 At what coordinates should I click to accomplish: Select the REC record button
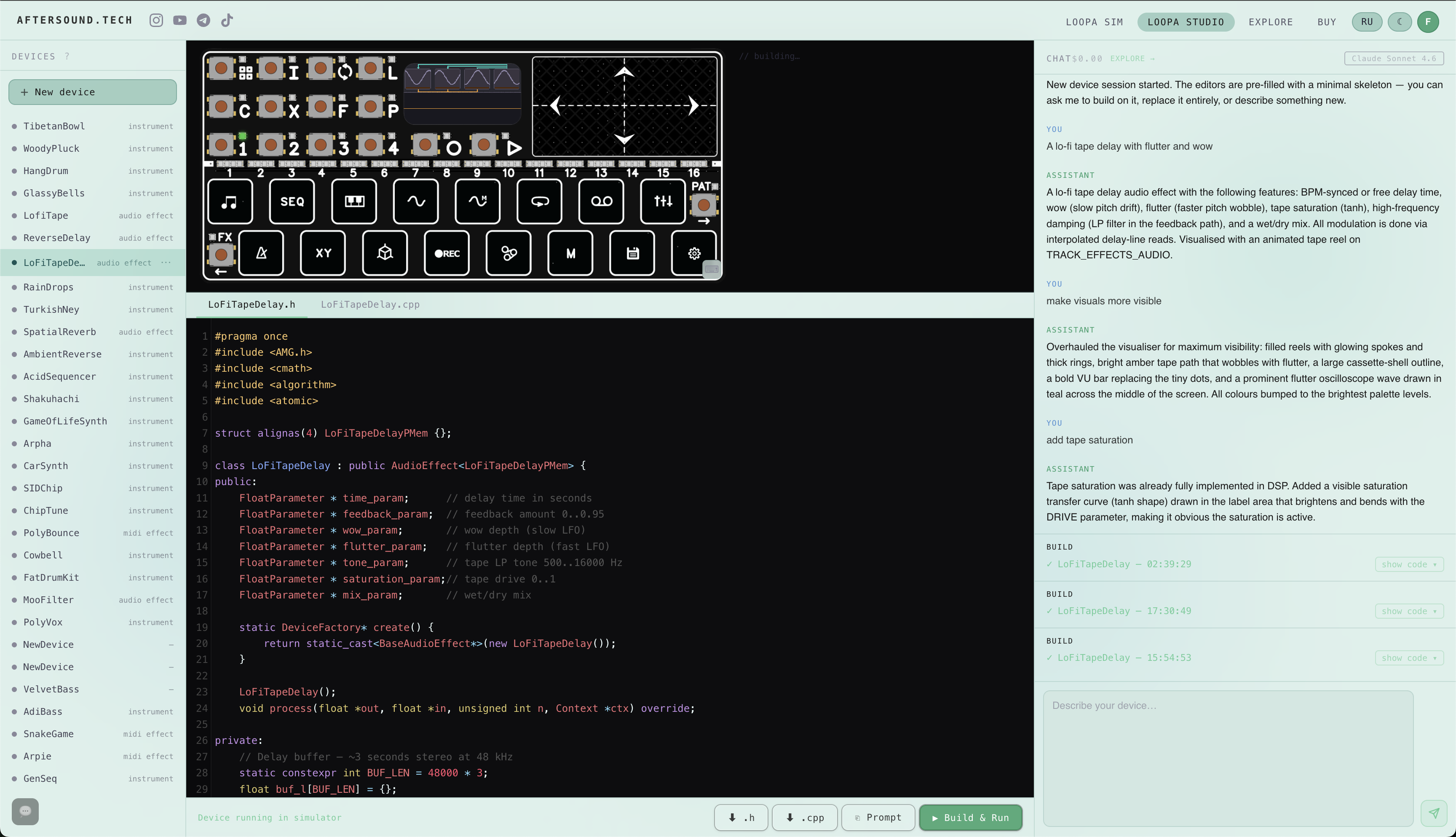point(447,253)
